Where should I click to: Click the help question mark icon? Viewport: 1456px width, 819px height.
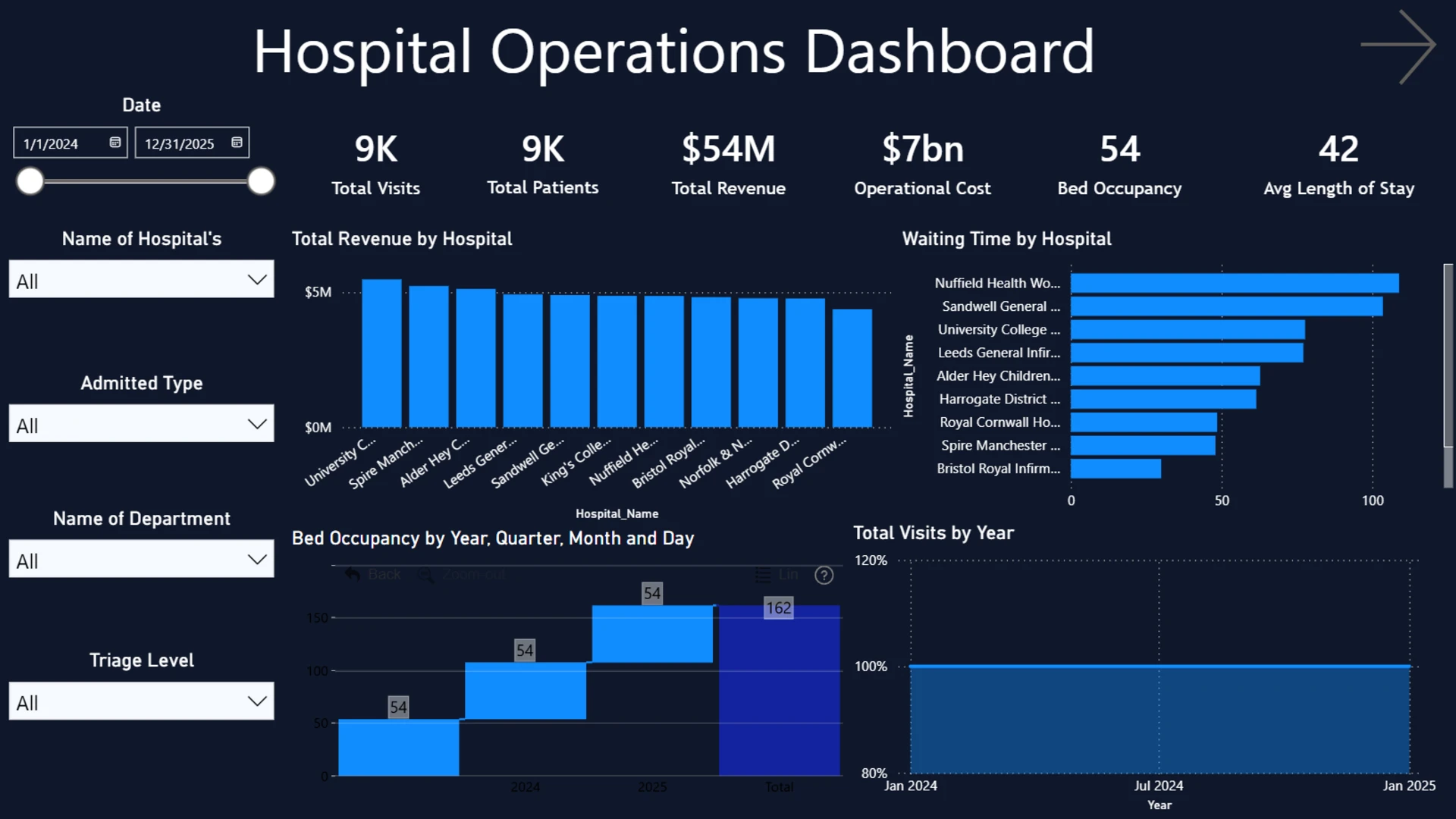pyautogui.click(x=824, y=576)
